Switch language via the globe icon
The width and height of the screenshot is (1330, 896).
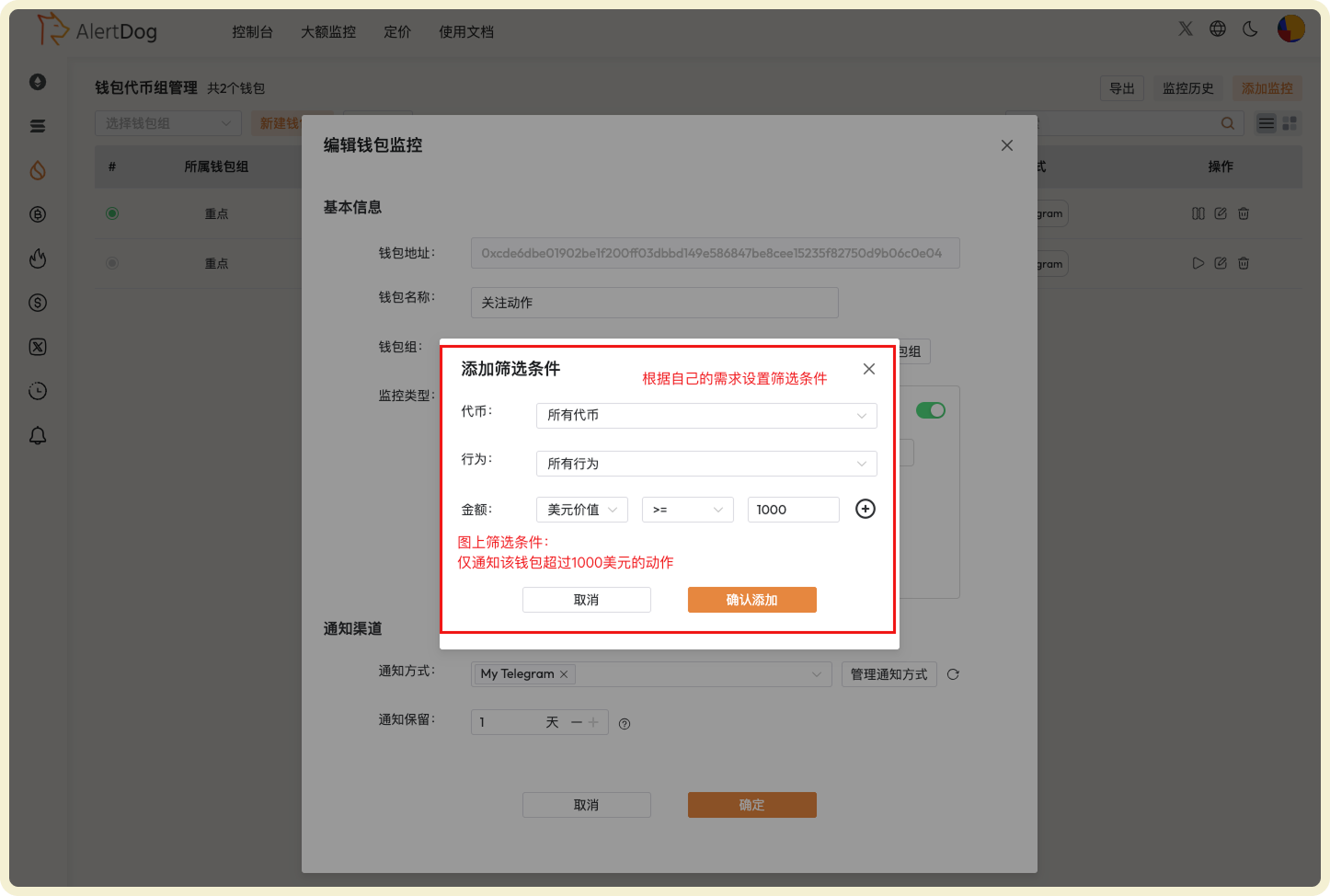tap(1217, 29)
